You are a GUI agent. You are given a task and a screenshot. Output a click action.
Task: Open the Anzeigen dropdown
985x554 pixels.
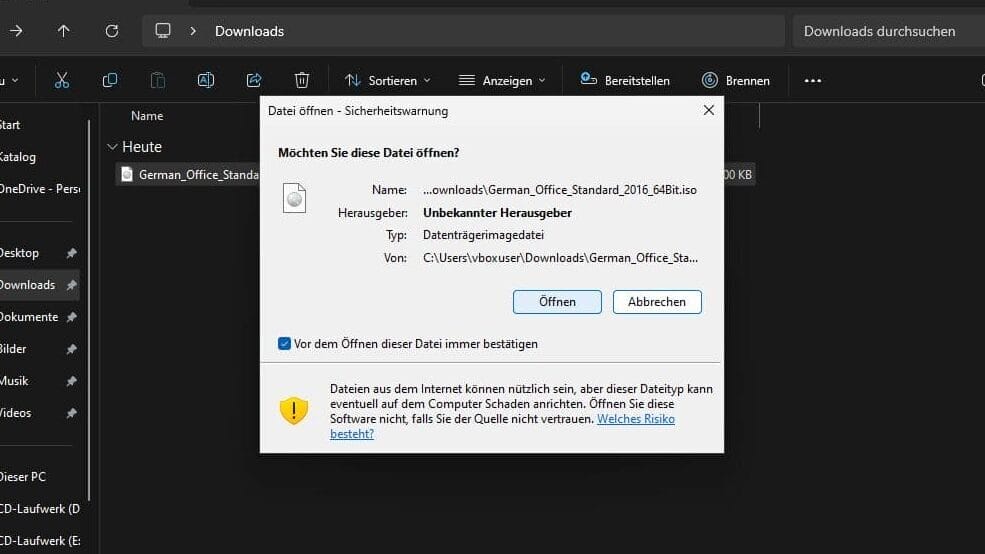point(502,80)
